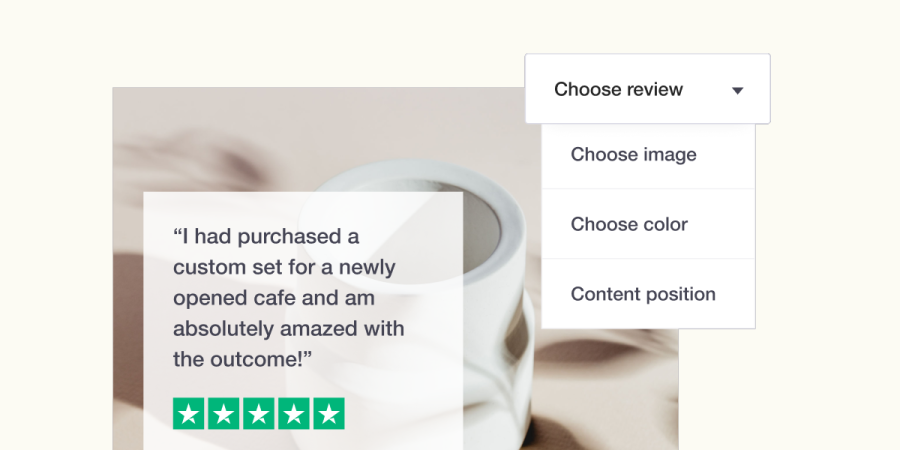Click the dropdown caret beside Choose review
Screen dimensions: 900x450
738,90
